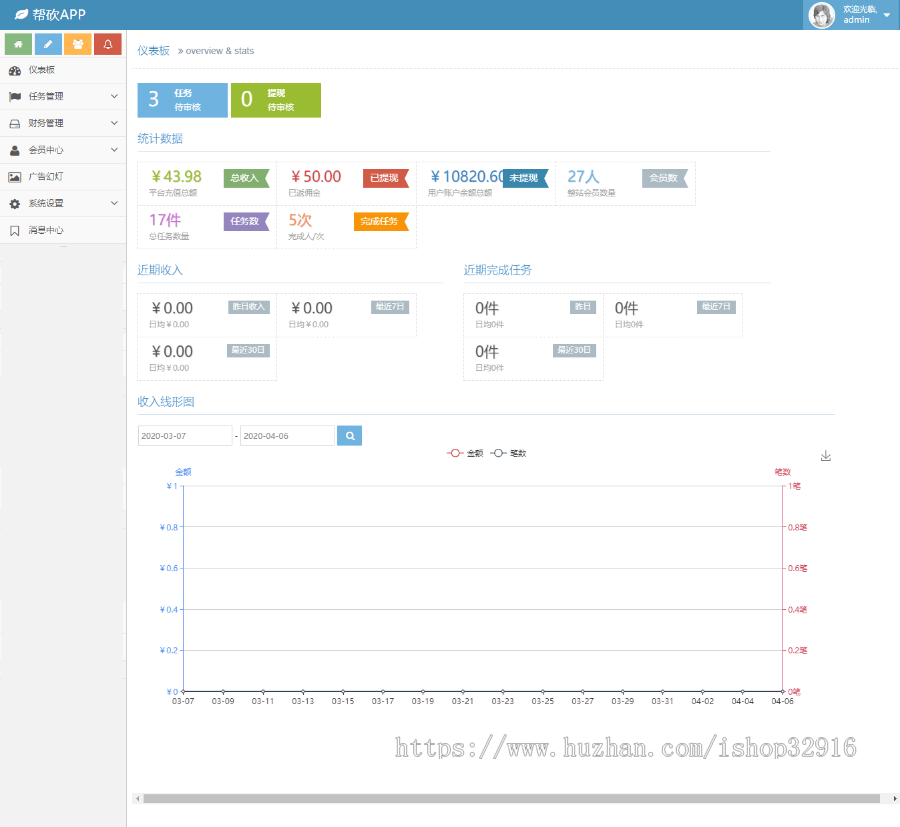Click the orange users shortcut button
Viewport: 900px width, 827px height.
pos(78,44)
